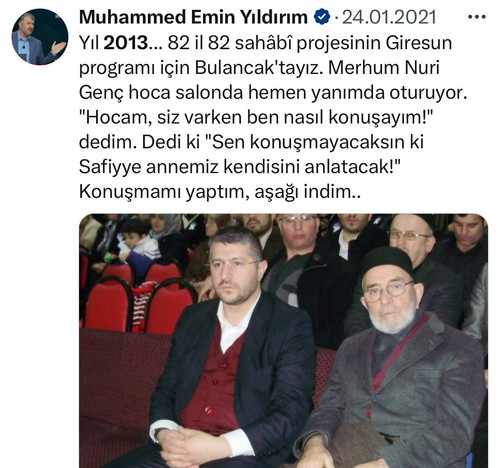Click the 24.01.2021 post date

(x=389, y=17)
